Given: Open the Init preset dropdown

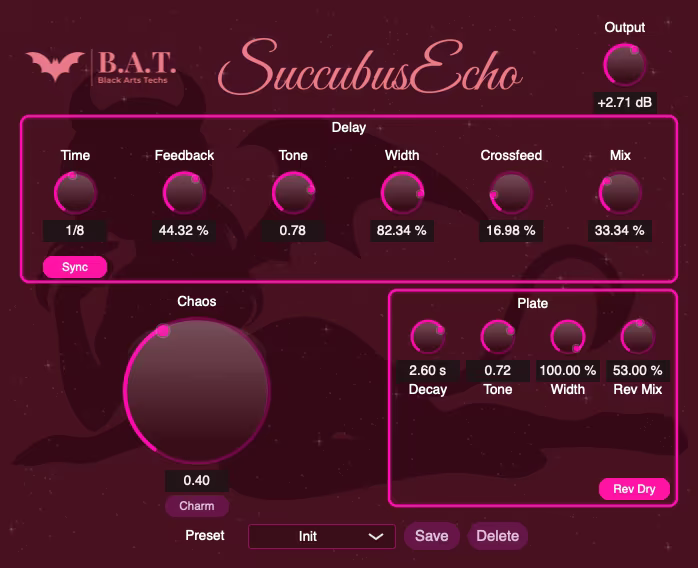Looking at the screenshot, I should pyautogui.click(x=310, y=536).
